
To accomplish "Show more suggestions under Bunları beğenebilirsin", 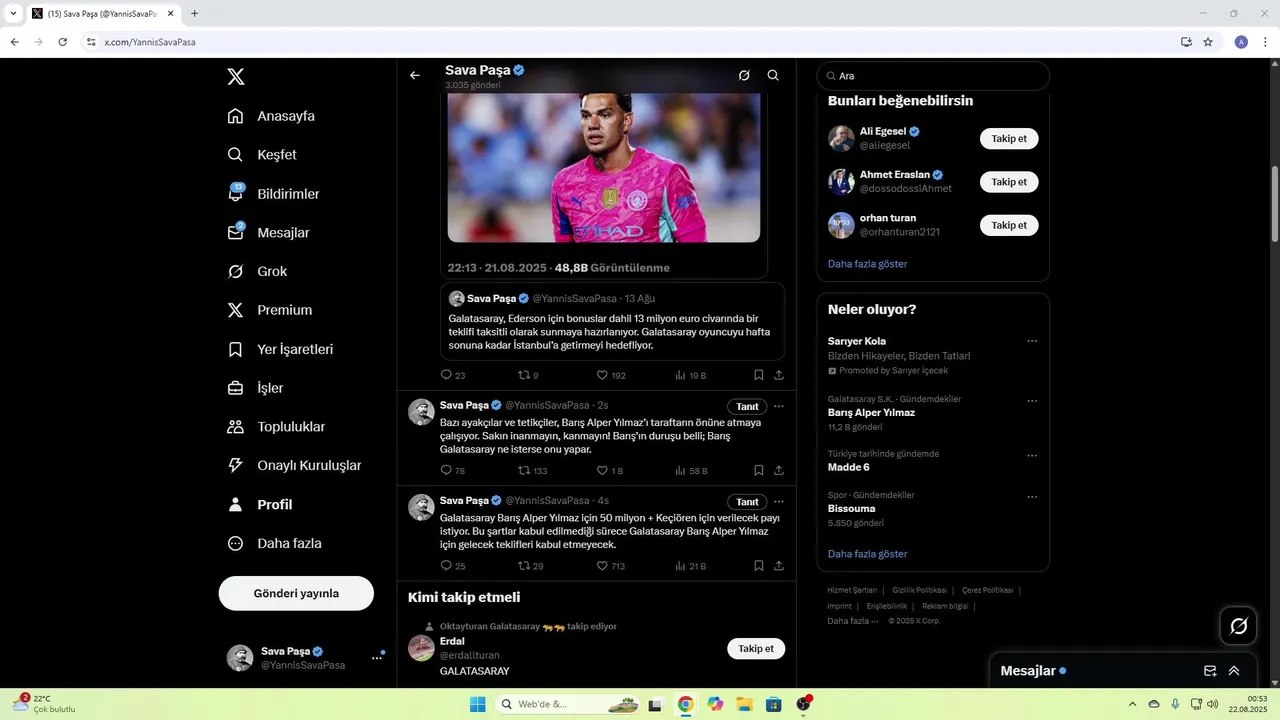I will click(x=867, y=264).
